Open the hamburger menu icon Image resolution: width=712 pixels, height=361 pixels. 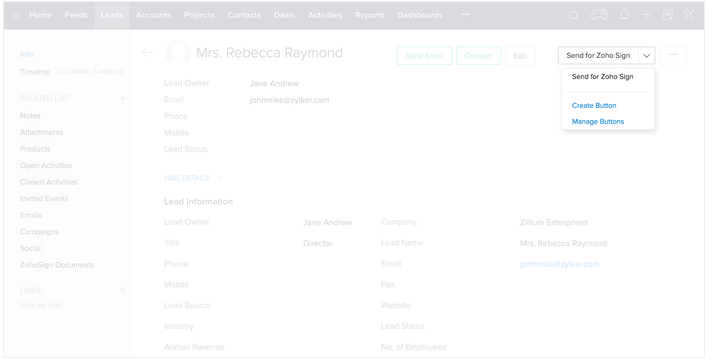tap(16, 15)
